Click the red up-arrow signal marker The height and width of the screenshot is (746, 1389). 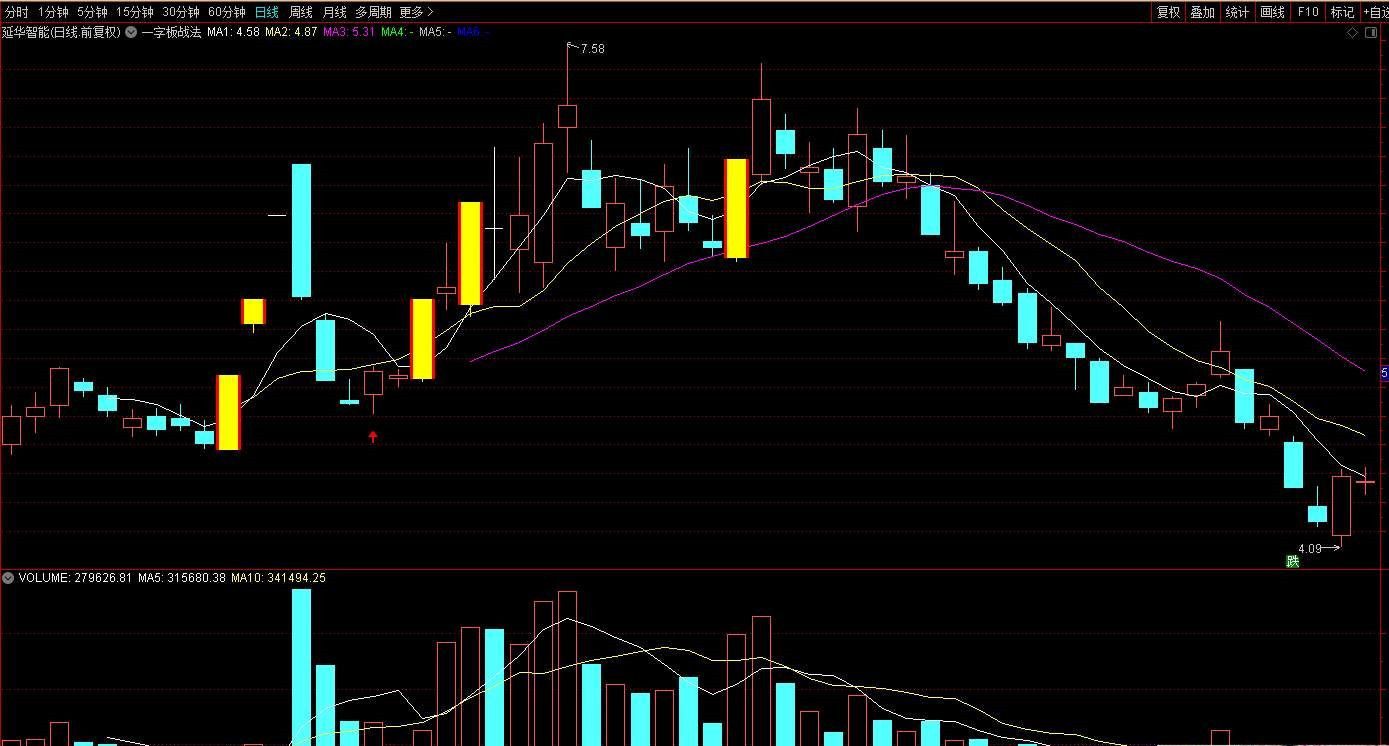373,436
